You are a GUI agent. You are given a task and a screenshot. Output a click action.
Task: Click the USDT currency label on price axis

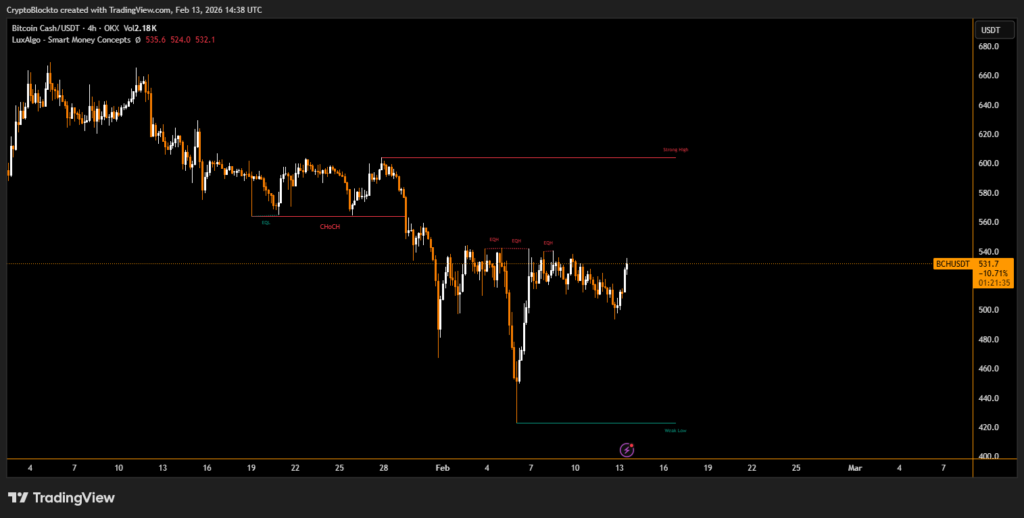990,30
